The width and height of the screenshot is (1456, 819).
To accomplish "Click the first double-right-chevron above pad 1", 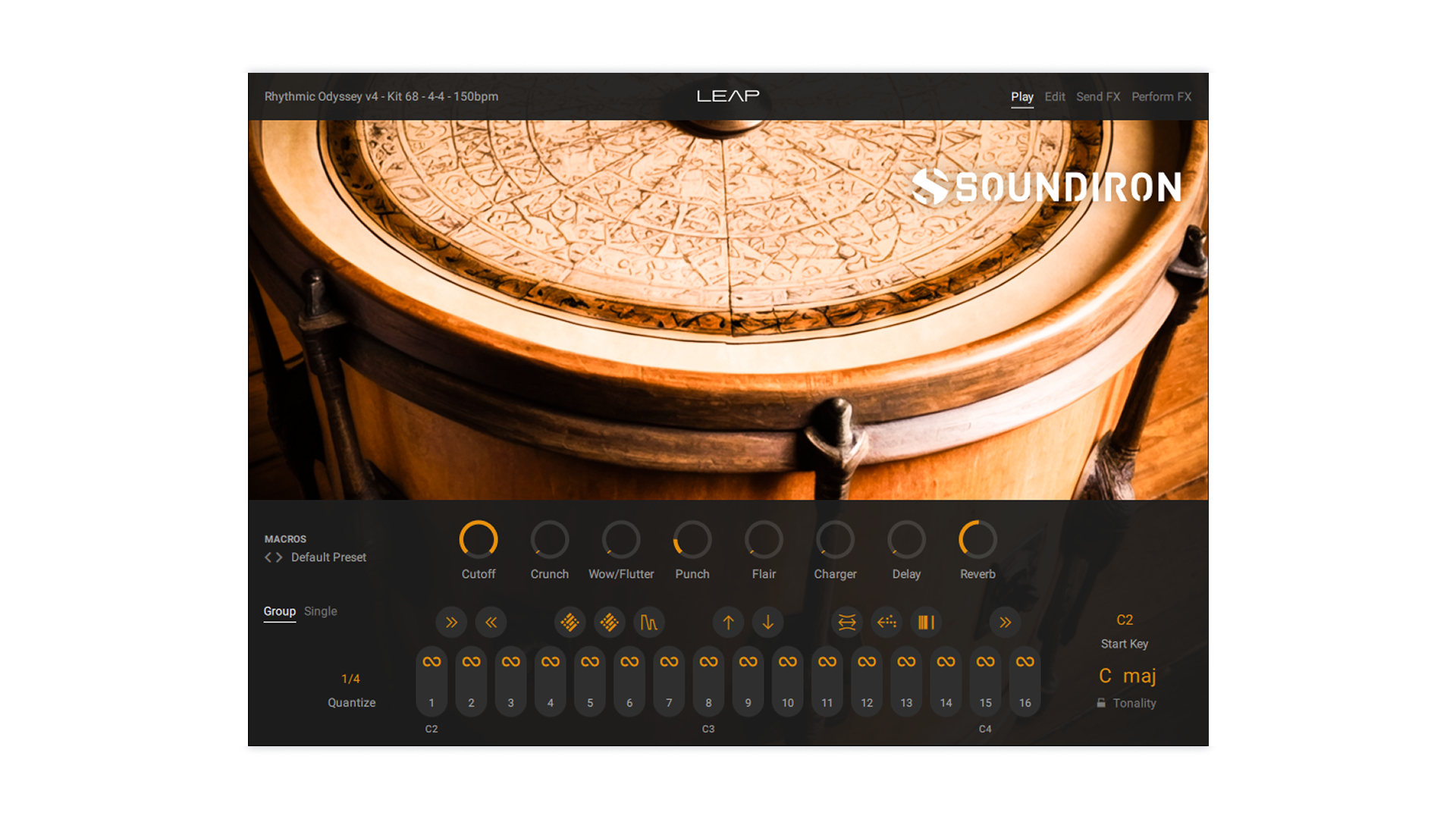I will click(x=451, y=623).
